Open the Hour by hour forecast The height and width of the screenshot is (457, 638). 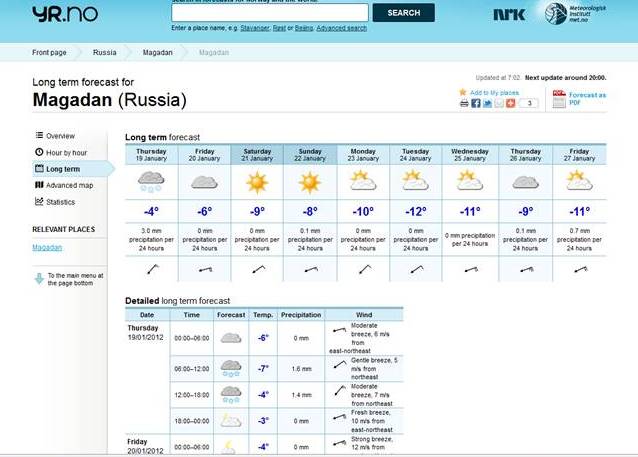67,152
